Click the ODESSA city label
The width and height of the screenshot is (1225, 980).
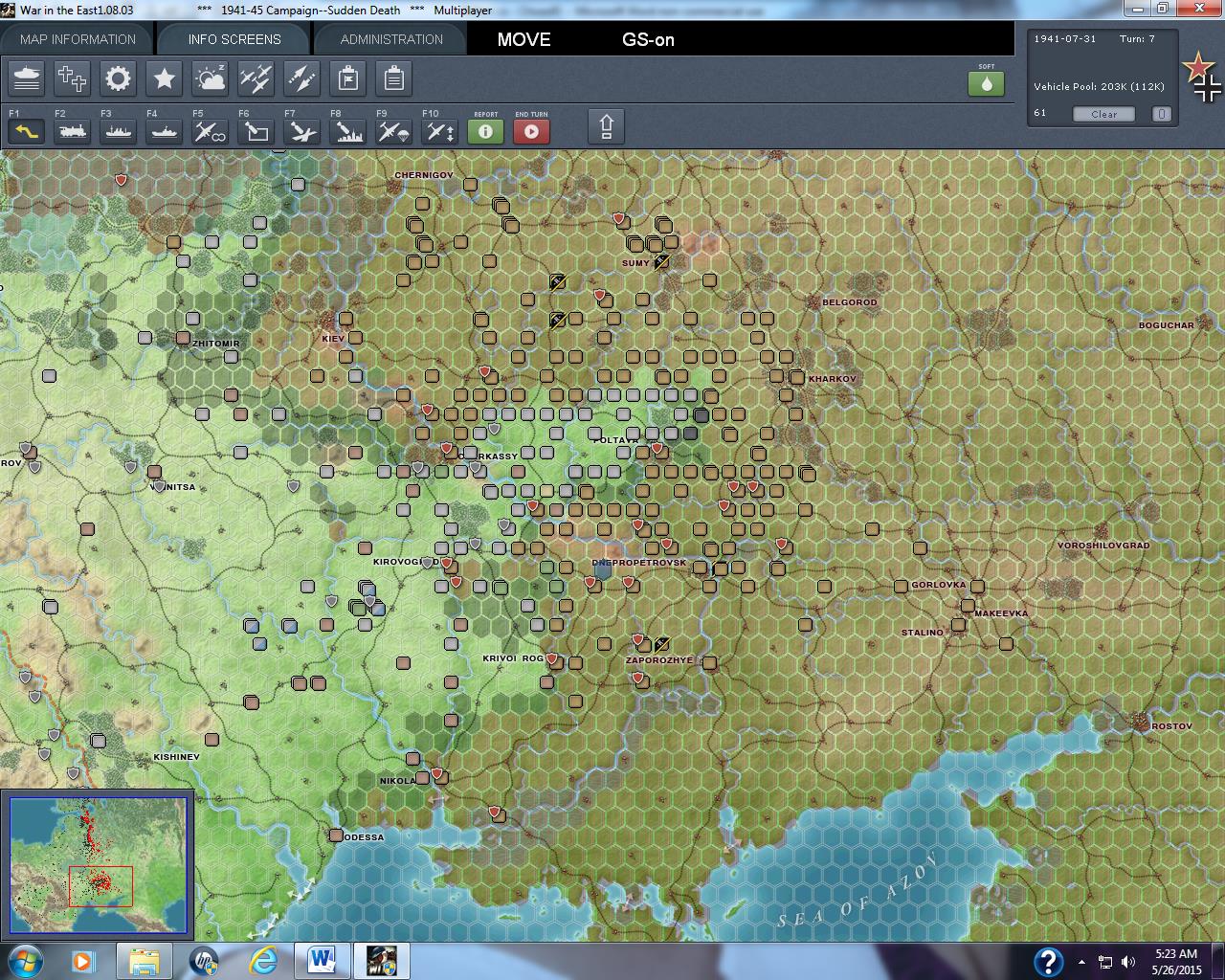click(364, 837)
